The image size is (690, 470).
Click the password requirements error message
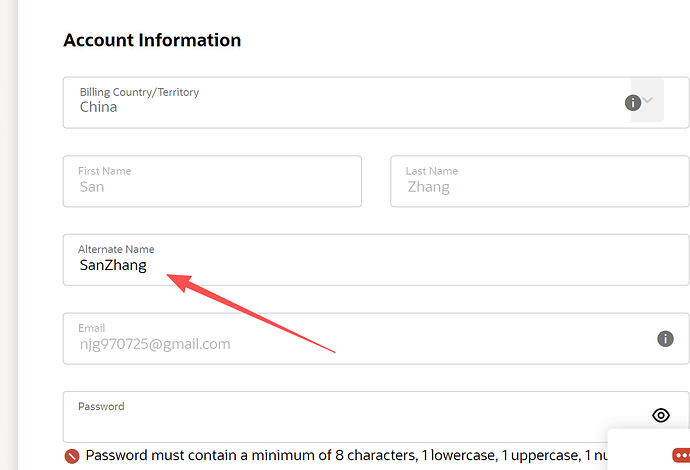pyautogui.click(x=347, y=455)
